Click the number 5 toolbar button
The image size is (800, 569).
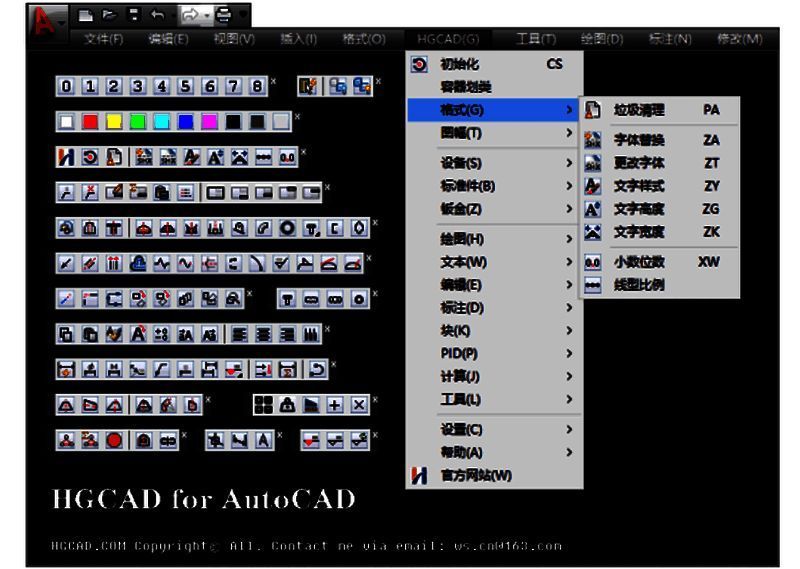[186, 86]
